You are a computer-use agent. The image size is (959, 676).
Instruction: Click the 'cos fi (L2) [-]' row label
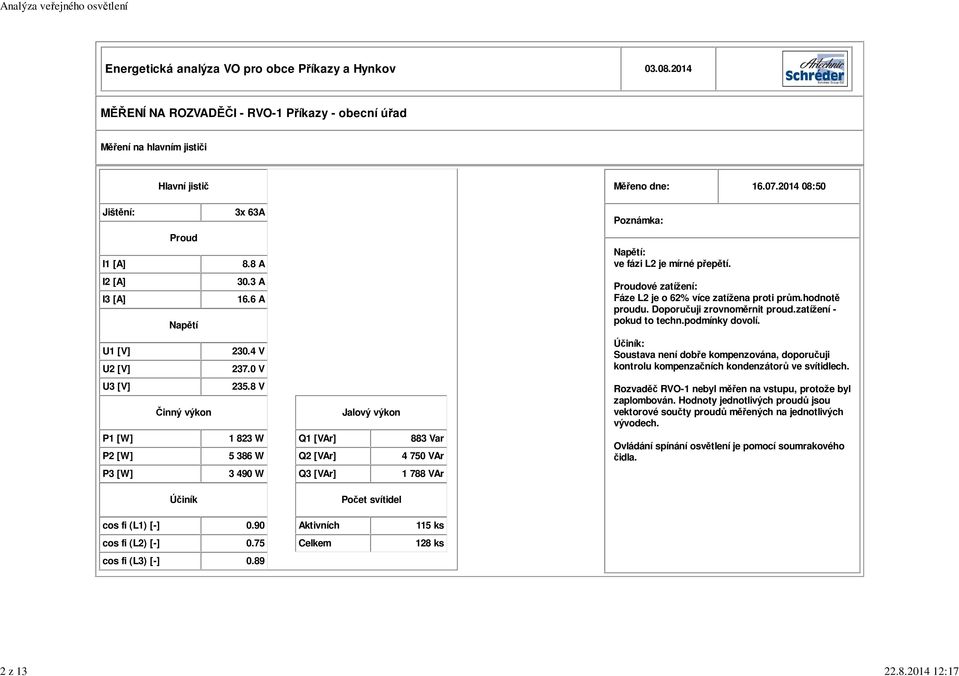tap(131, 543)
